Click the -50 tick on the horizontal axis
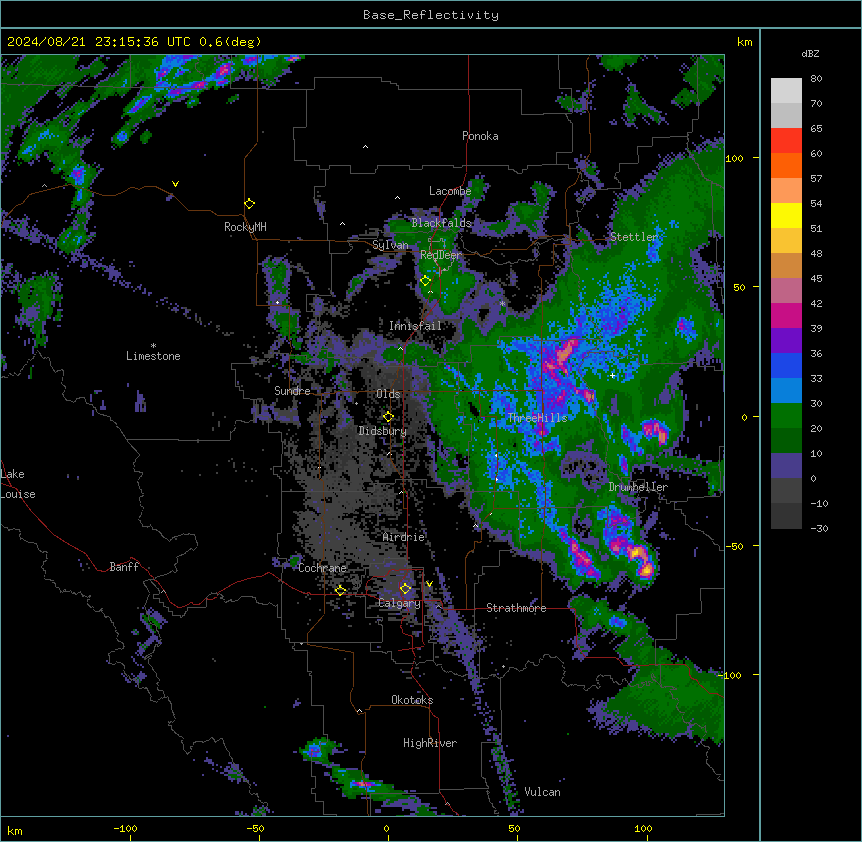 255,828
